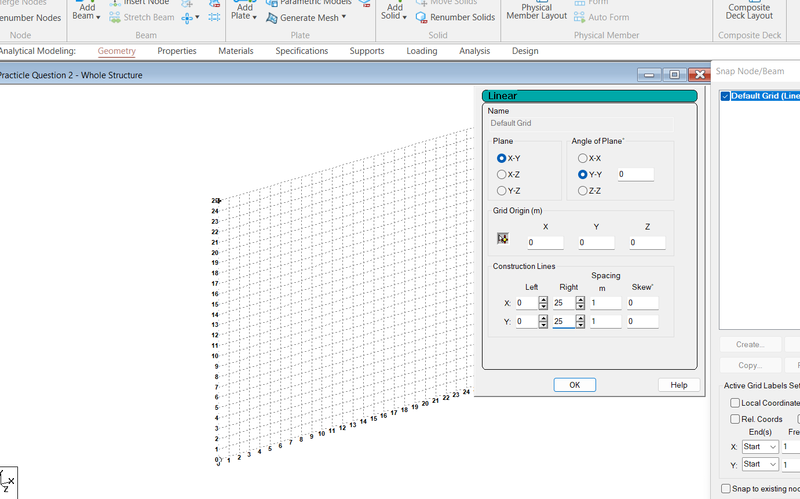800x499 pixels.
Task: Open Composite Deck Layout tool
Action: [x=749, y=11]
